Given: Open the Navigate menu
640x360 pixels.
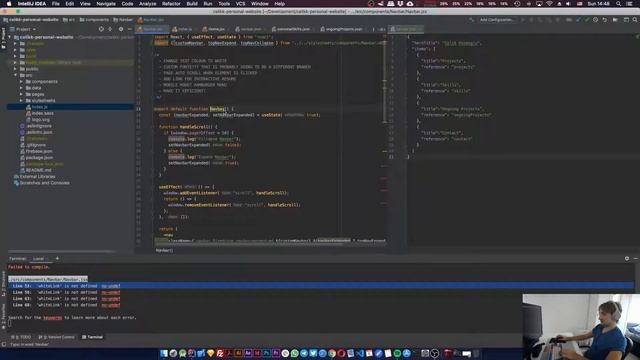Looking at the screenshot, I should (x=106, y=4).
